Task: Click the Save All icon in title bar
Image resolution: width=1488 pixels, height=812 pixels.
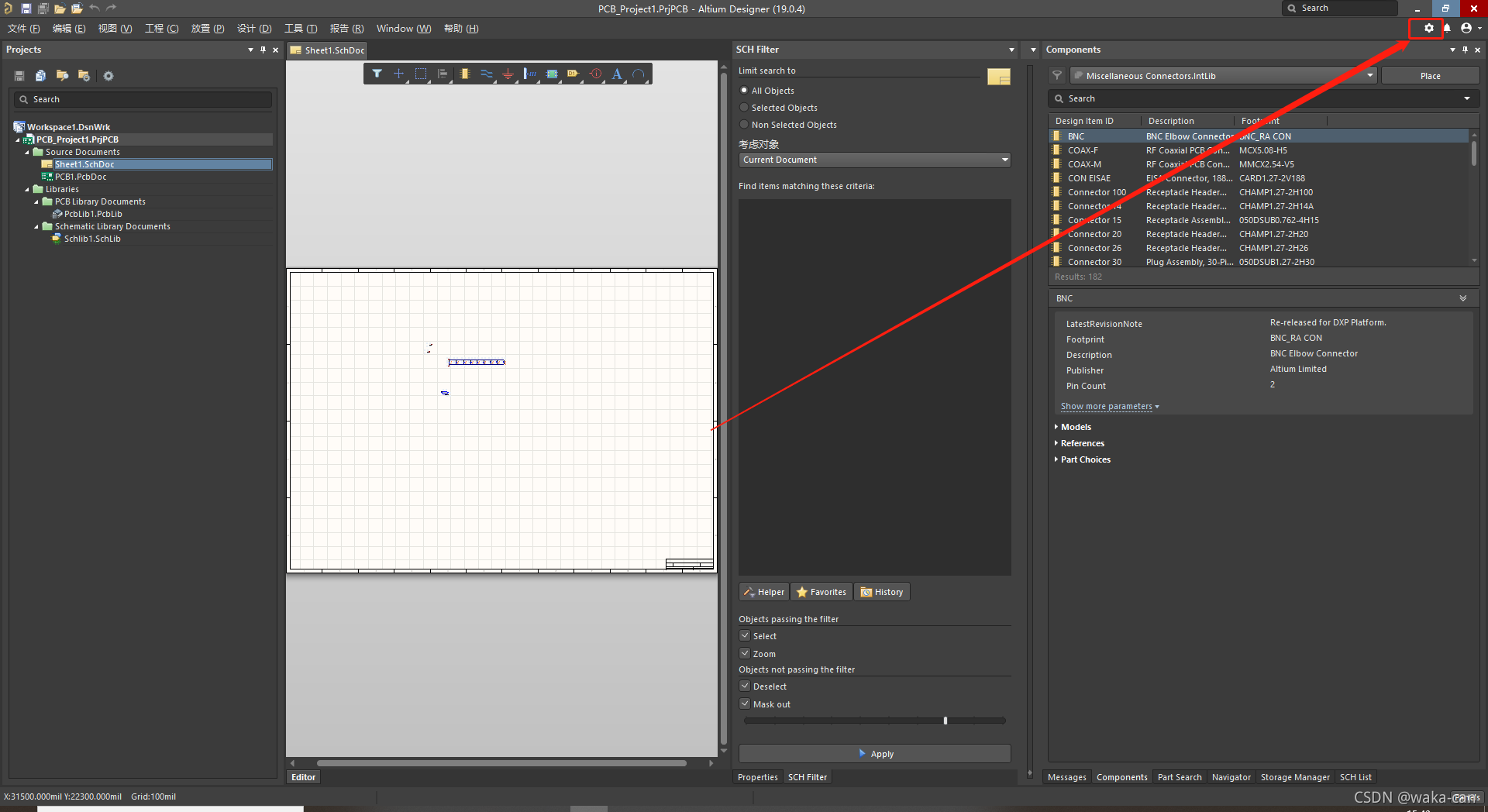Action: [x=43, y=9]
